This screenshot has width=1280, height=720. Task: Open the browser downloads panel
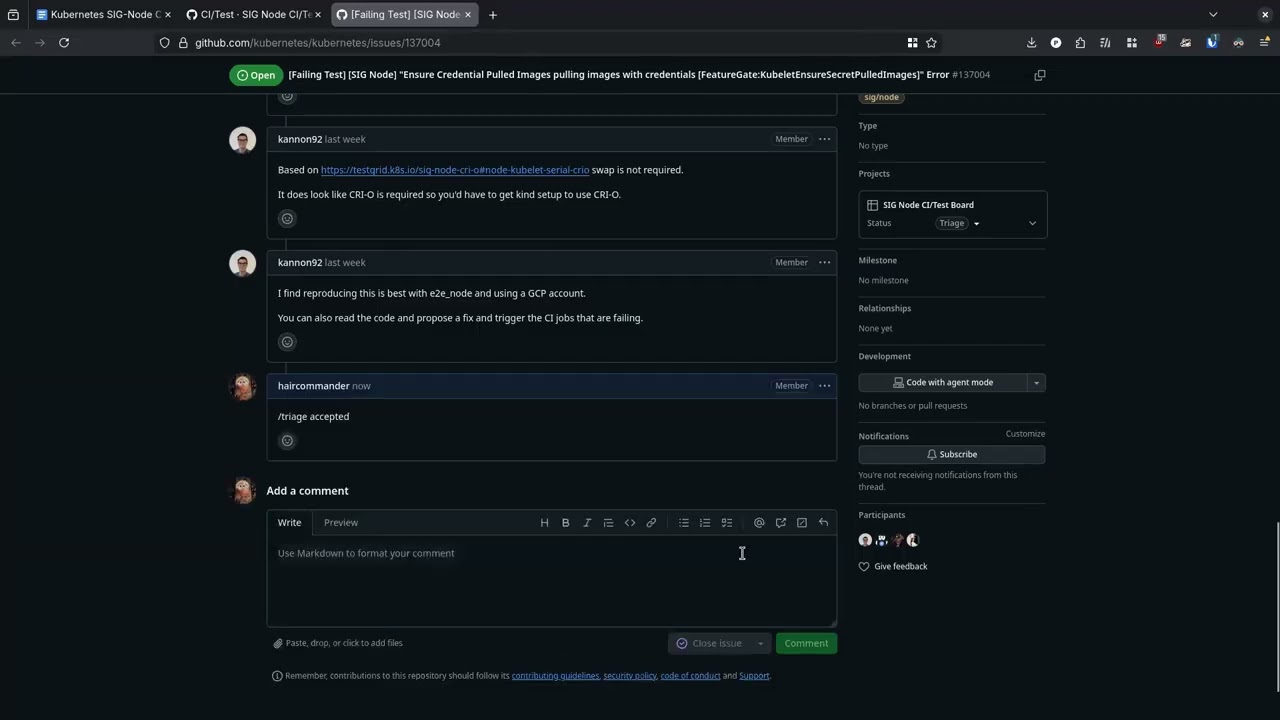1031,43
